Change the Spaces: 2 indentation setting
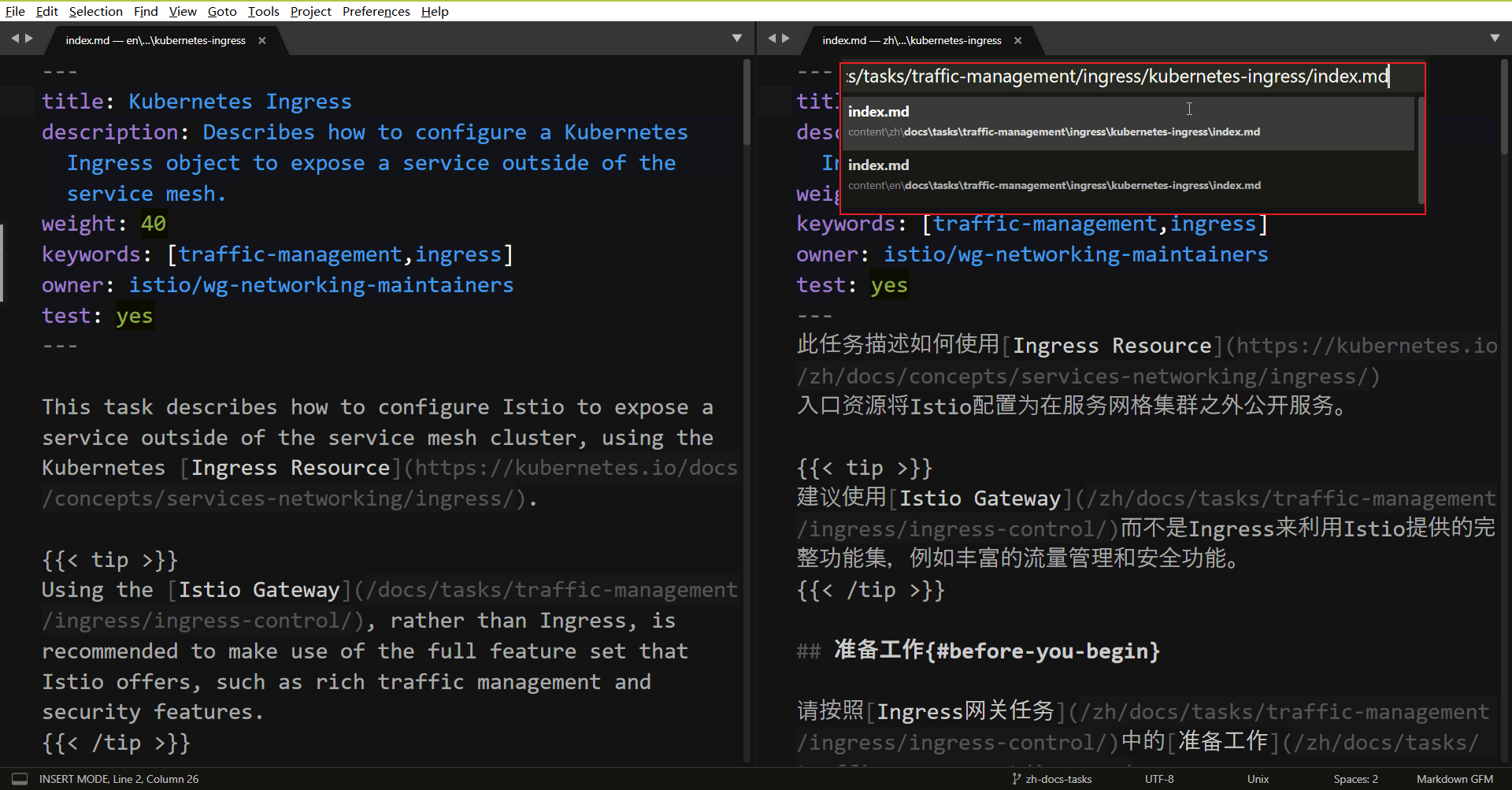This screenshot has height=790, width=1512. pos(1355,779)
